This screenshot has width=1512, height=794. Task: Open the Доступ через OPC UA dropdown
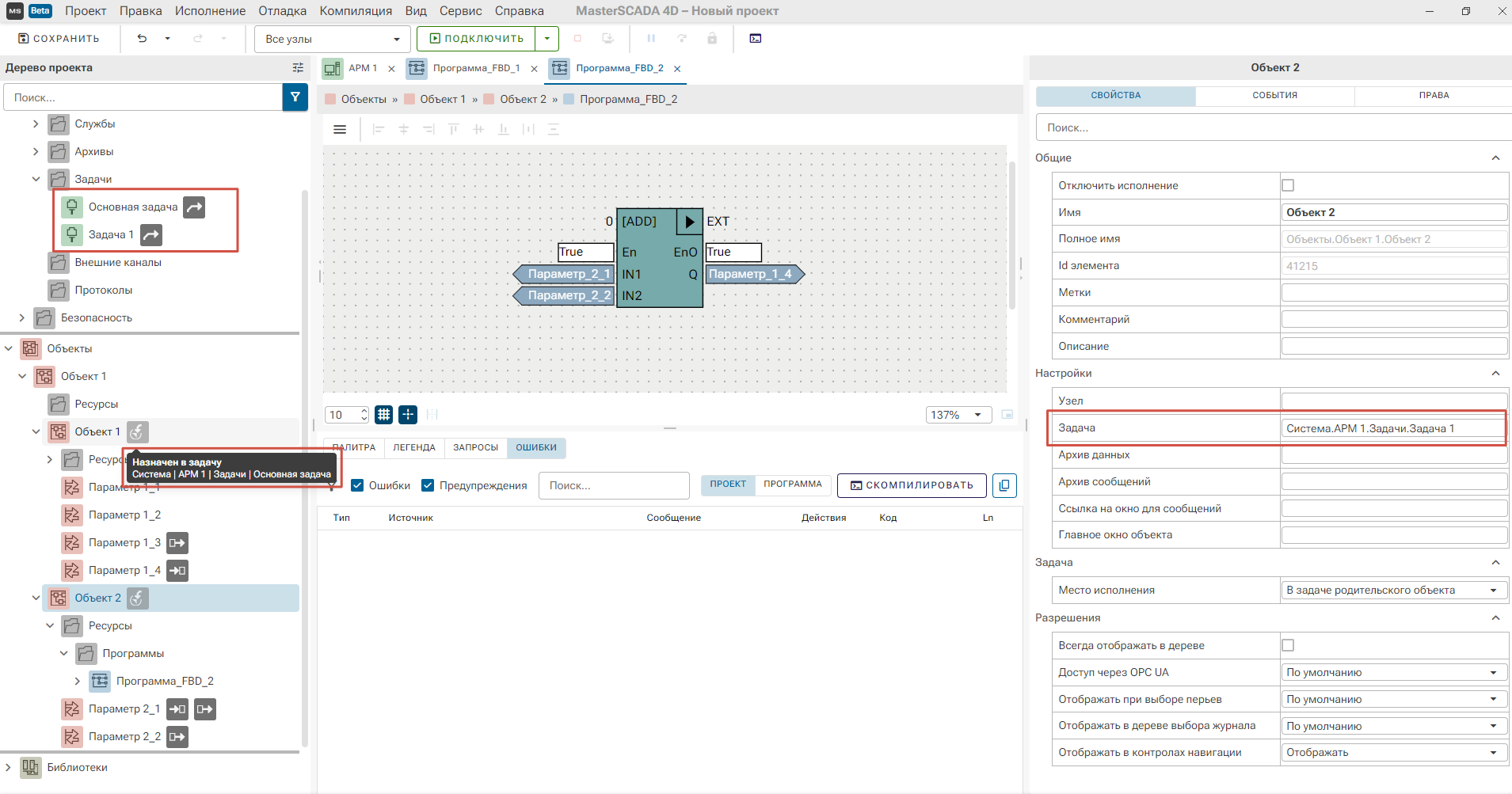point(1393,673)
